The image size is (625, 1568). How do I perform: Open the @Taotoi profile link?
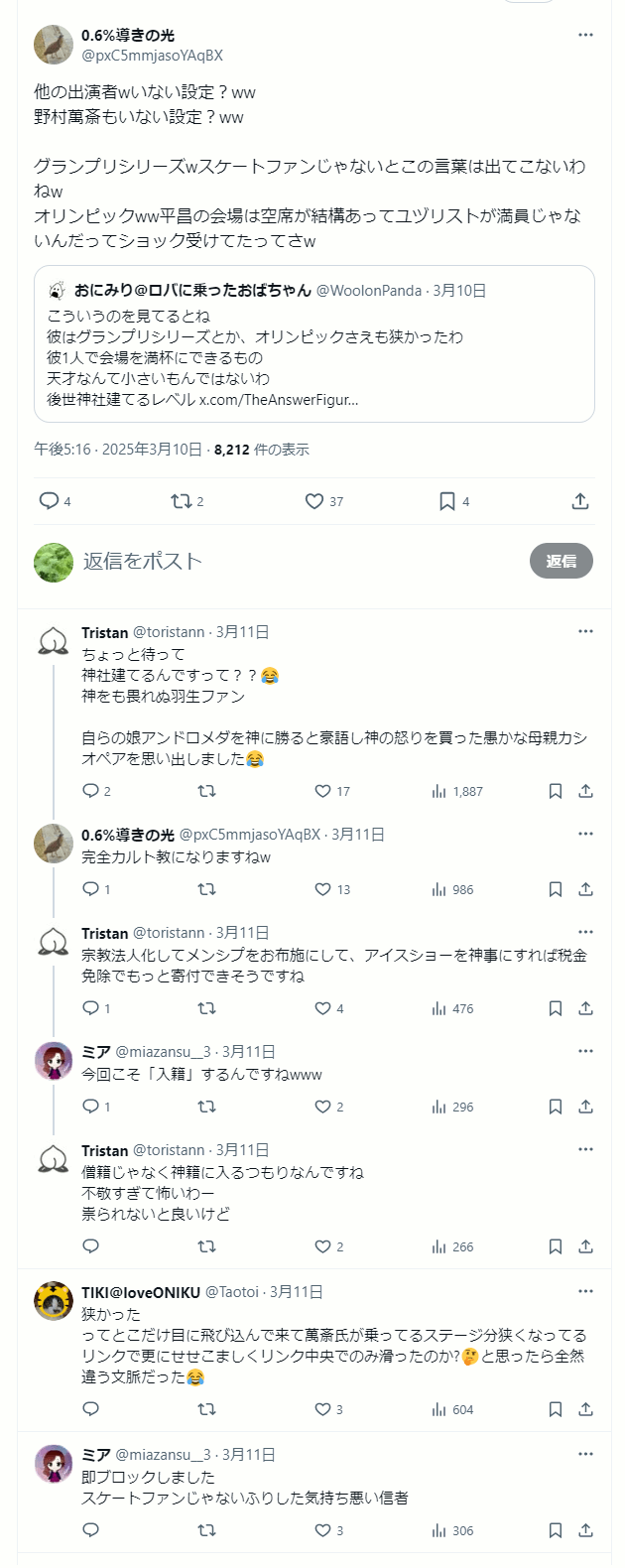click(232, 1292)
